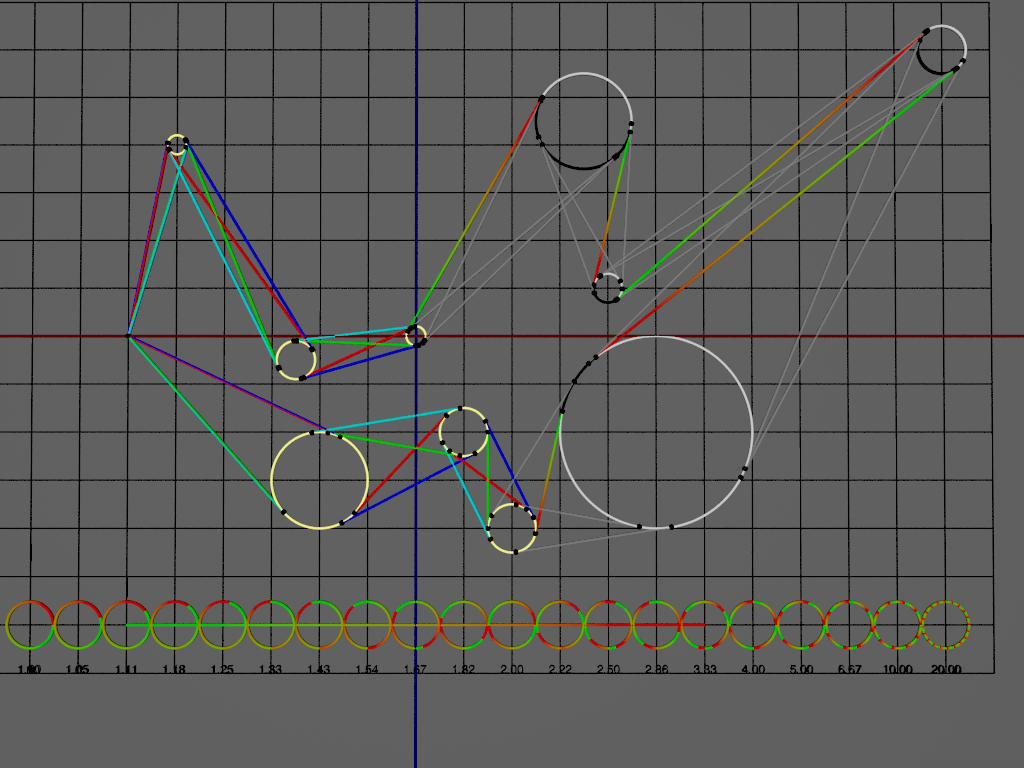Select the bottom-row circle labeled 10.00
1024x768 pixels.
[897, 625]
